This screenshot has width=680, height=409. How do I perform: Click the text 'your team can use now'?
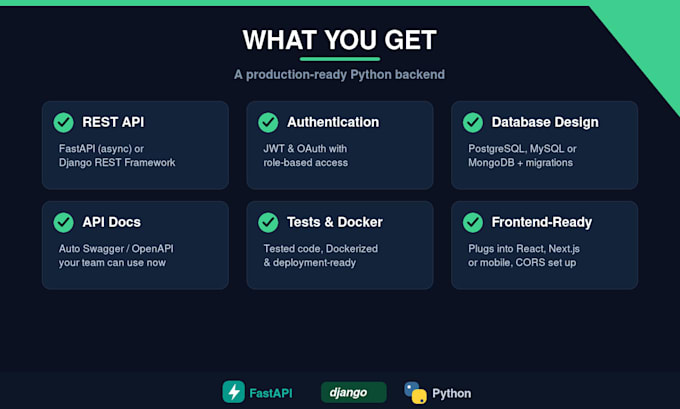(x=112, y=263)
